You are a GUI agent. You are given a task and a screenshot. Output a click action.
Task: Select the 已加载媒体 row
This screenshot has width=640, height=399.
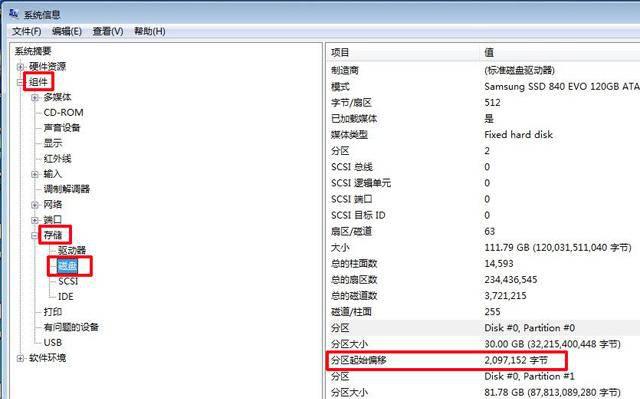483,119
